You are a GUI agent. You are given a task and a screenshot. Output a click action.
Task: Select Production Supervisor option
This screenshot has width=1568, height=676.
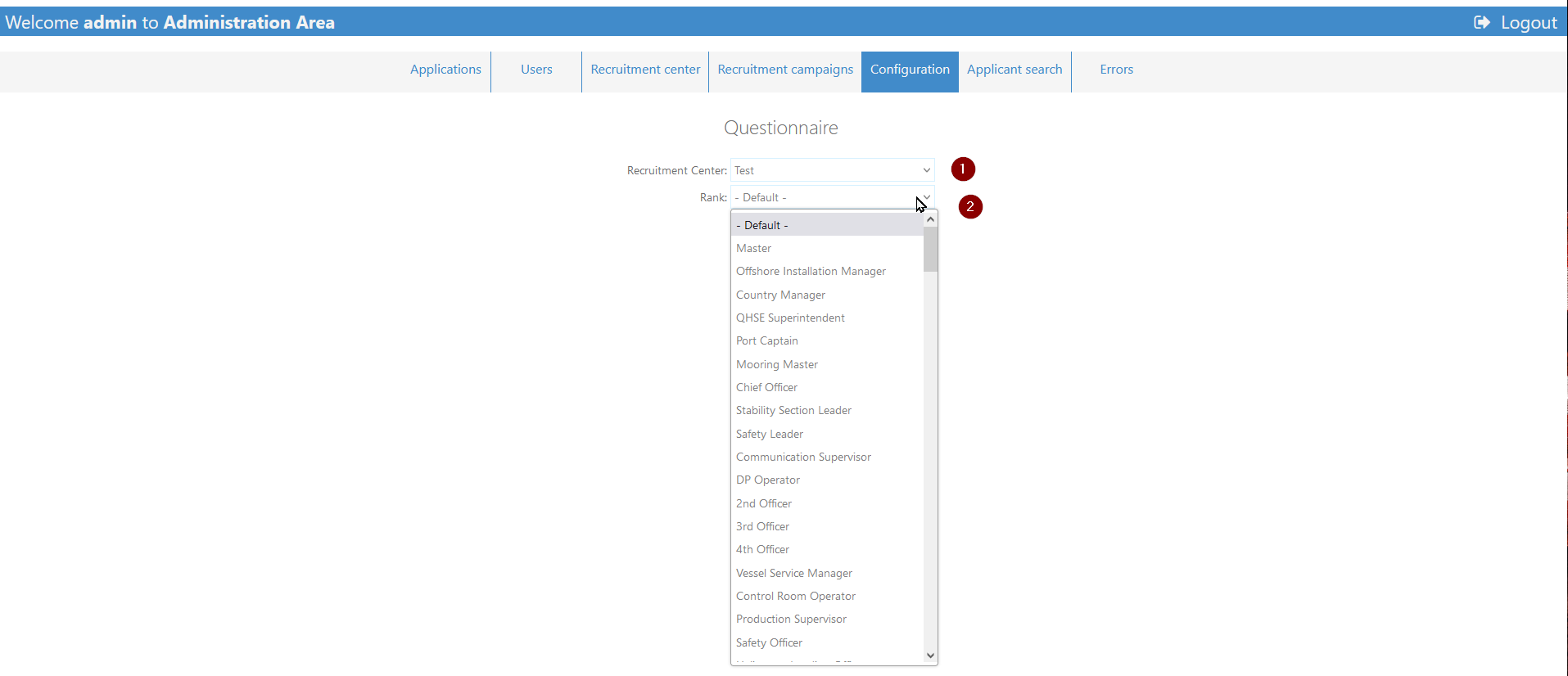click(827, 619)
